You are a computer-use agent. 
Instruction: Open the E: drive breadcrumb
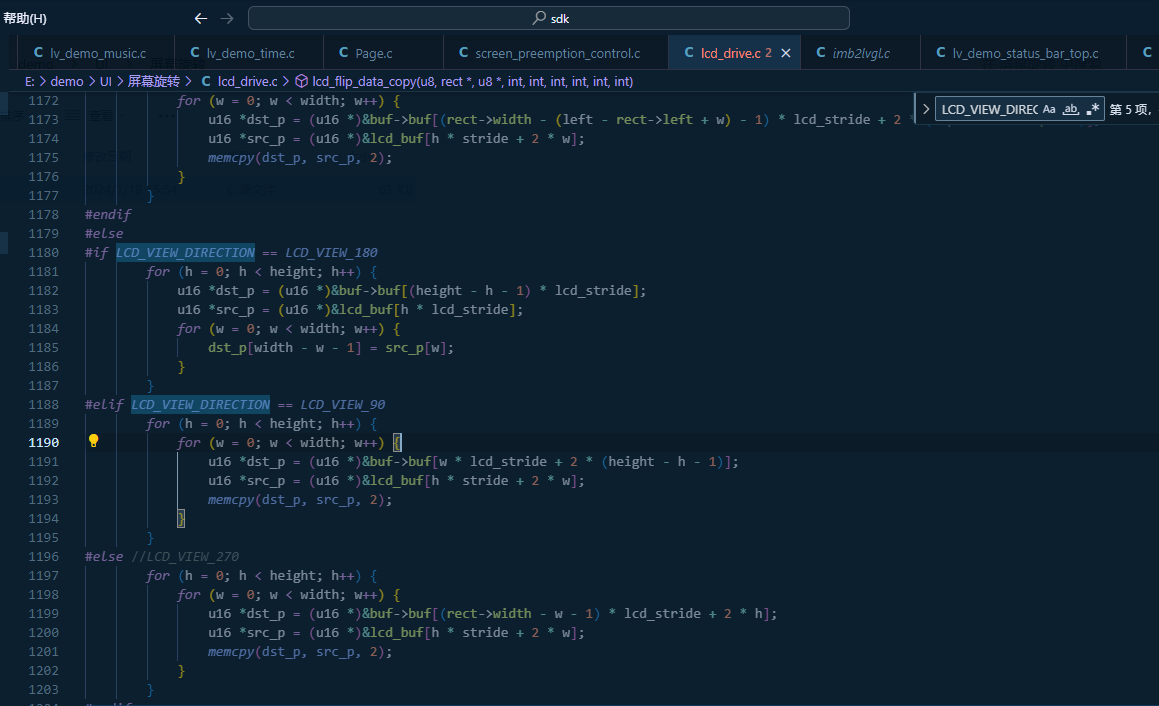click(30, 81)
